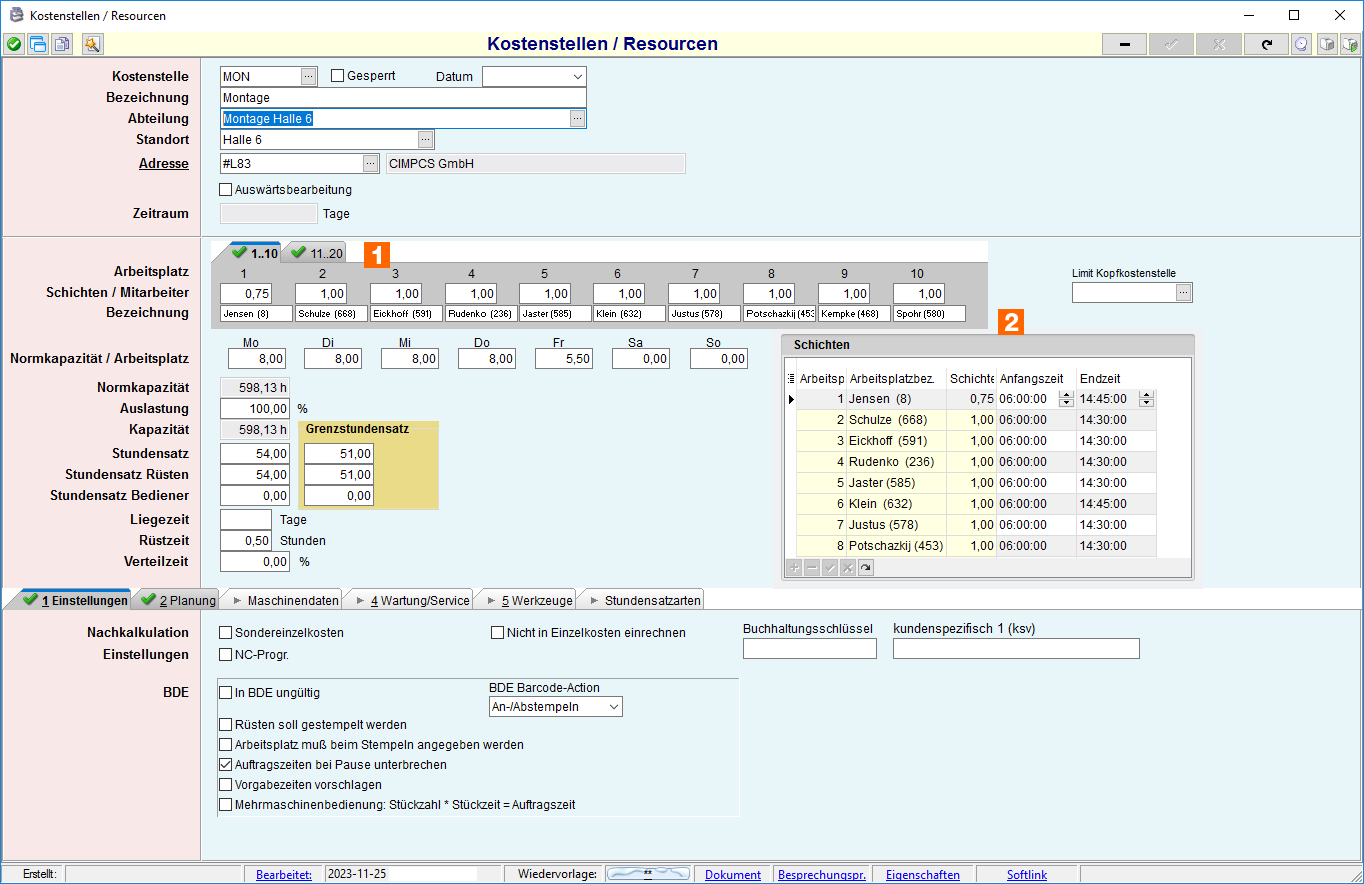
Task: Click Endzeit spinner for Jensen row
Action: (1146, 398)
